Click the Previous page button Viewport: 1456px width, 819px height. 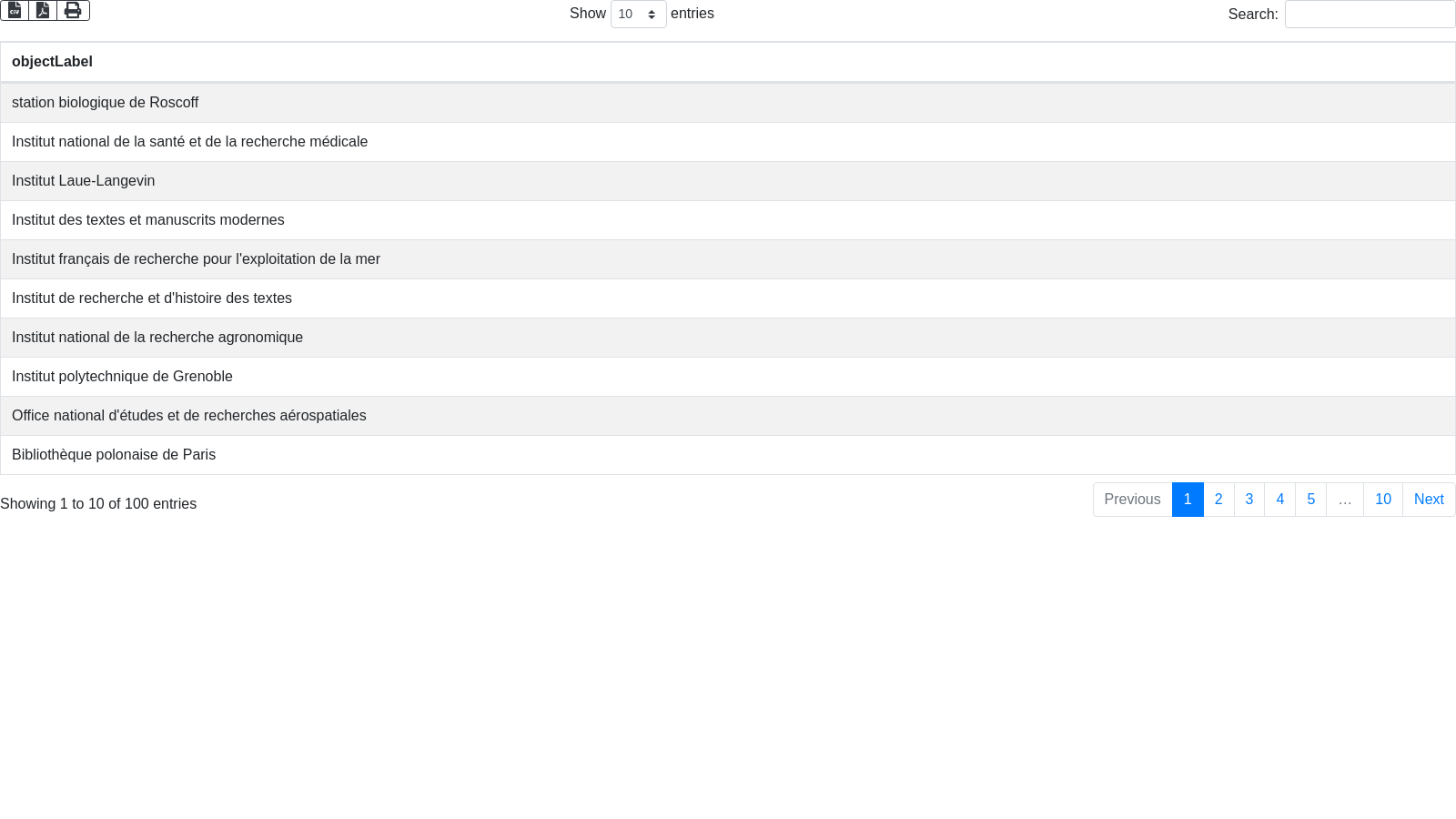[x=1132, y=500]
